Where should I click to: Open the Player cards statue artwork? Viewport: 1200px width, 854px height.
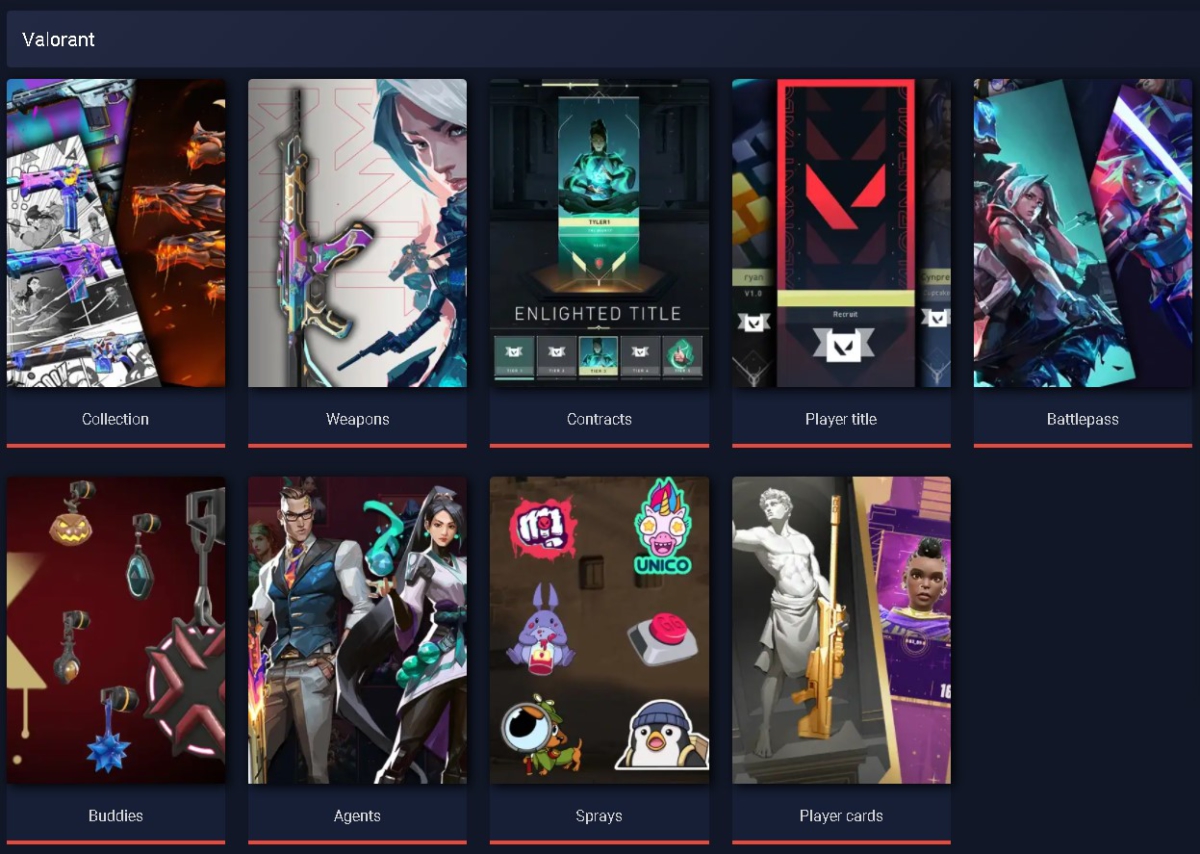[841, 630]
